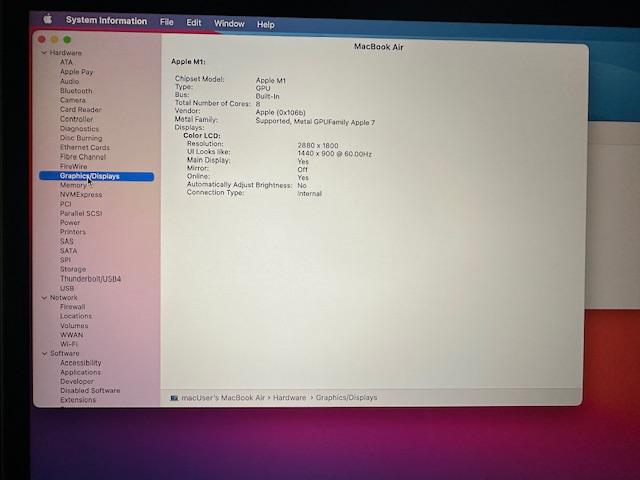Click macUser's MacBook Air in path bar
The image size is (640, 480).
(223, 398)
